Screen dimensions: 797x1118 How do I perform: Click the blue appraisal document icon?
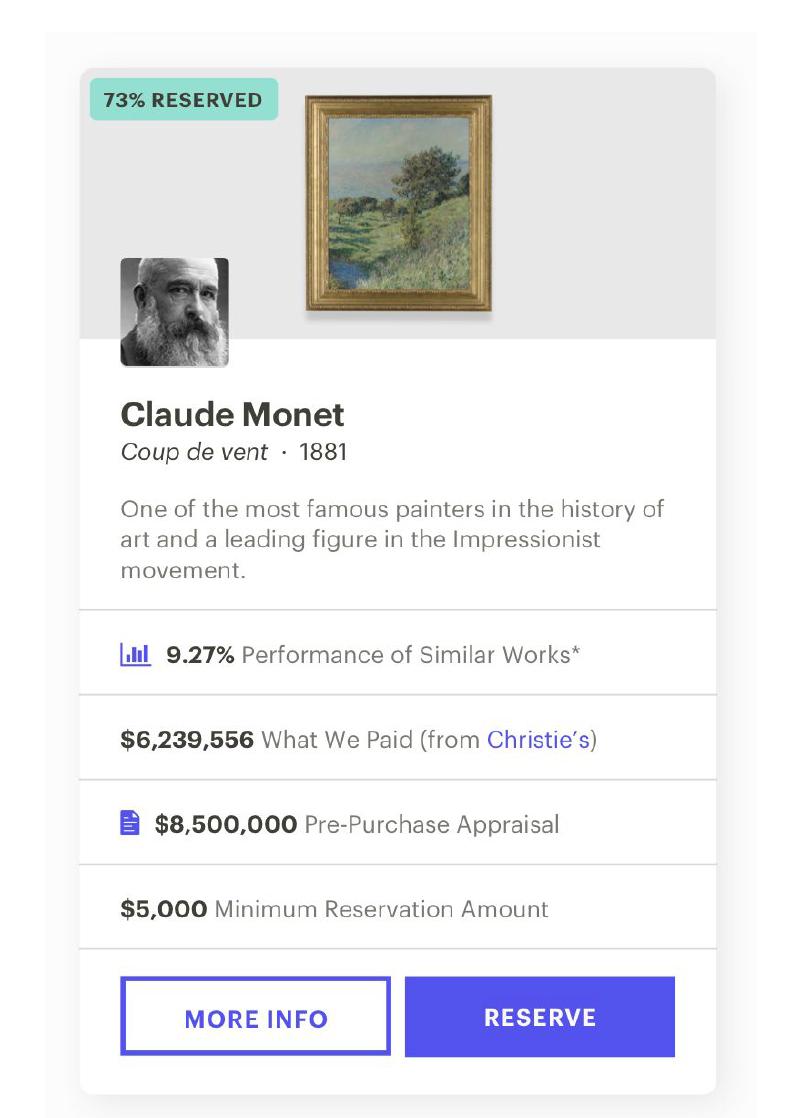(x=130, y=824)
